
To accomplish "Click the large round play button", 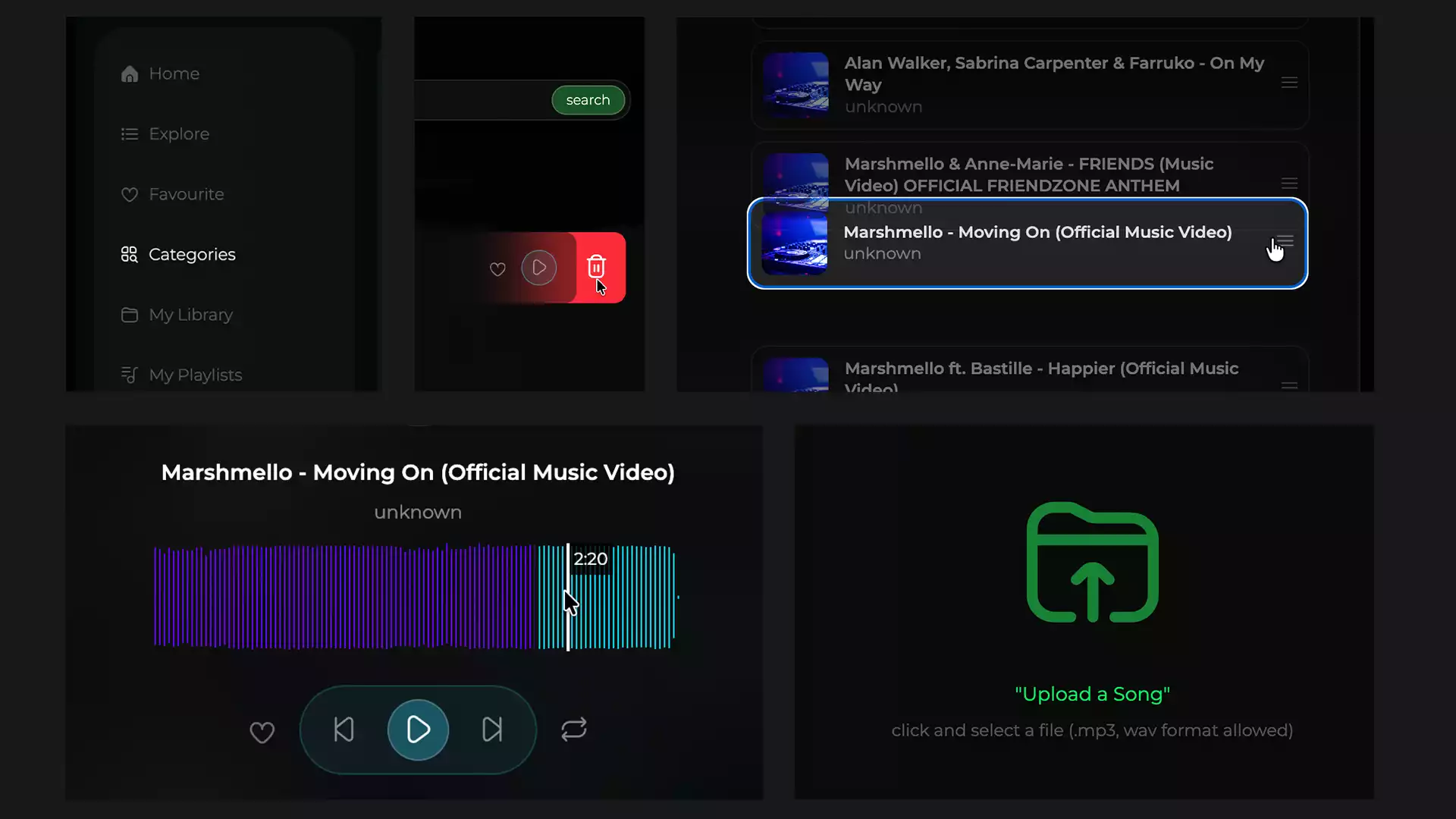I will 418,730.
